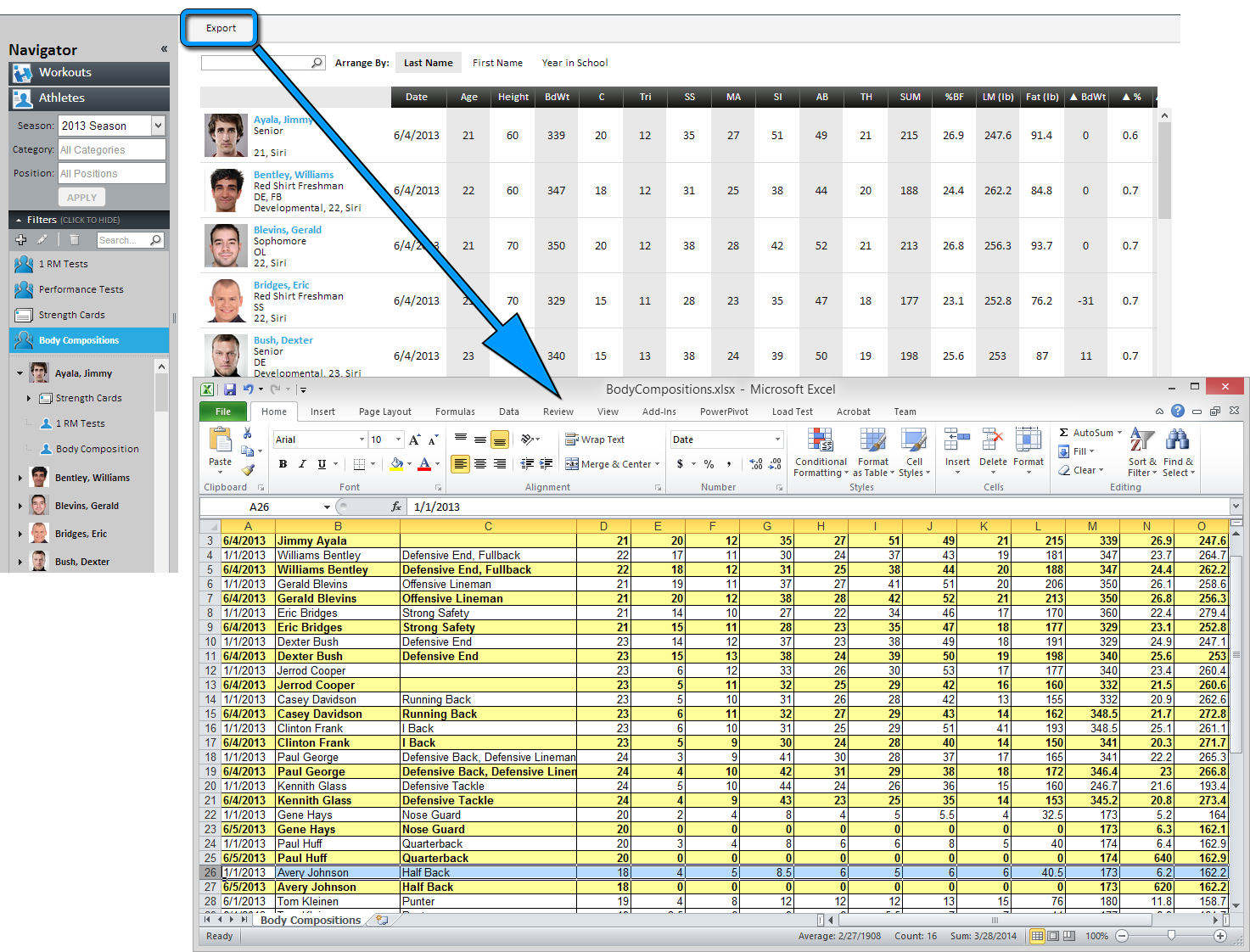Click Bridges, Eric athlete photo thumbnail
Image resolution: width=1250 pixels, height=952 pixels.
coord(227,301)
